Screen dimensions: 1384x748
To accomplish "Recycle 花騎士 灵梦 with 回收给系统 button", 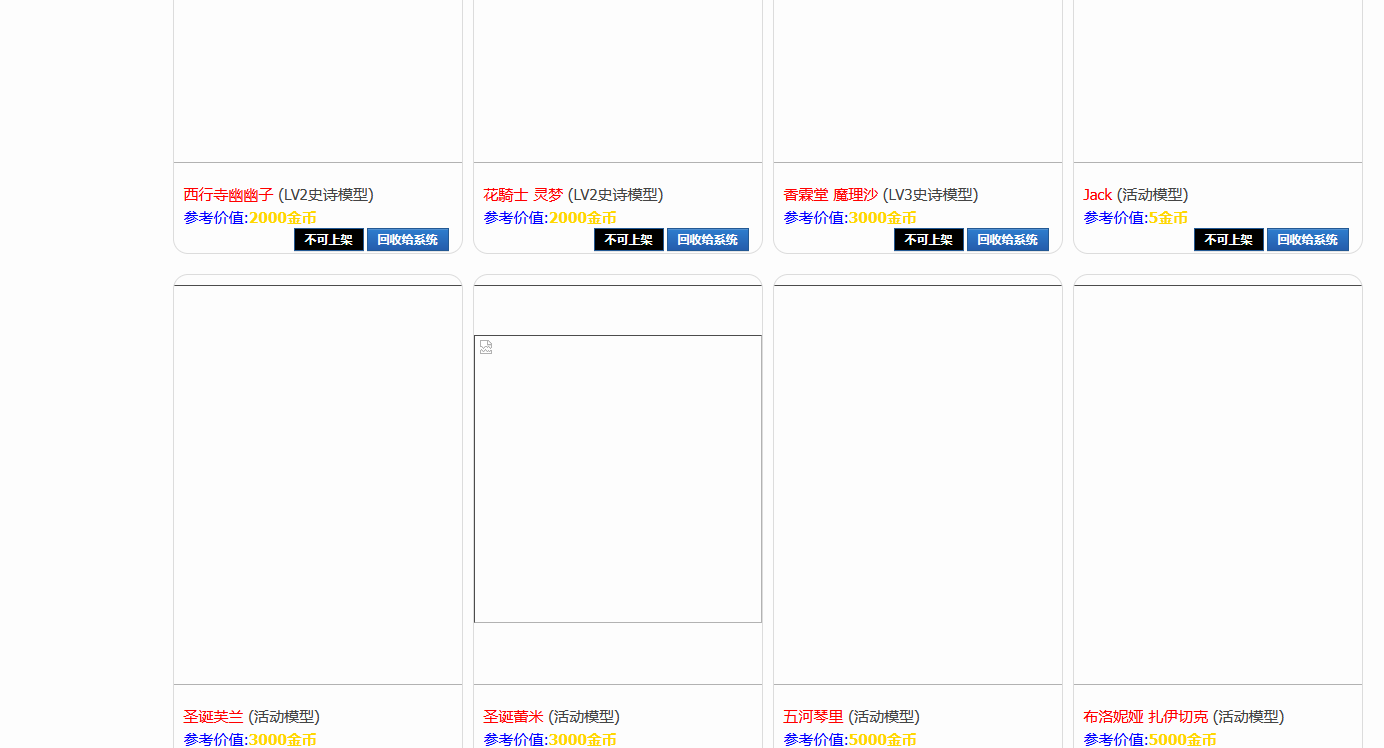I will 707,240.
